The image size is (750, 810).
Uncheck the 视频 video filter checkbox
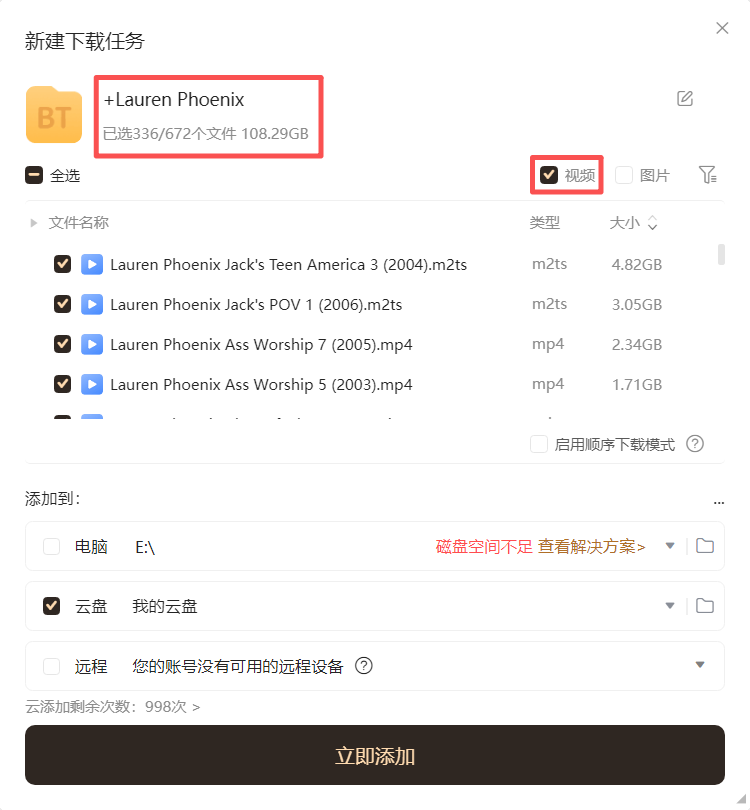coord(549,175)
